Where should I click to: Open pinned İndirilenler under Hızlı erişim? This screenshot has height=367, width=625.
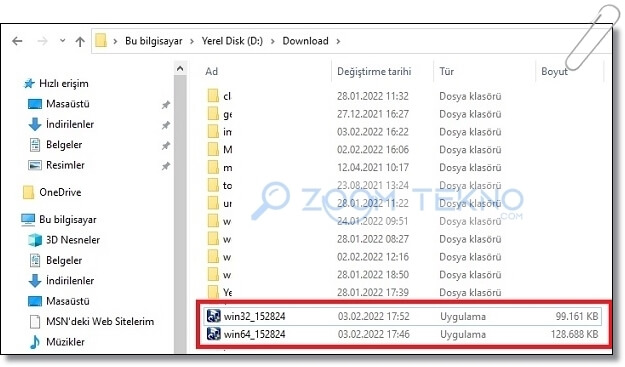70,124
